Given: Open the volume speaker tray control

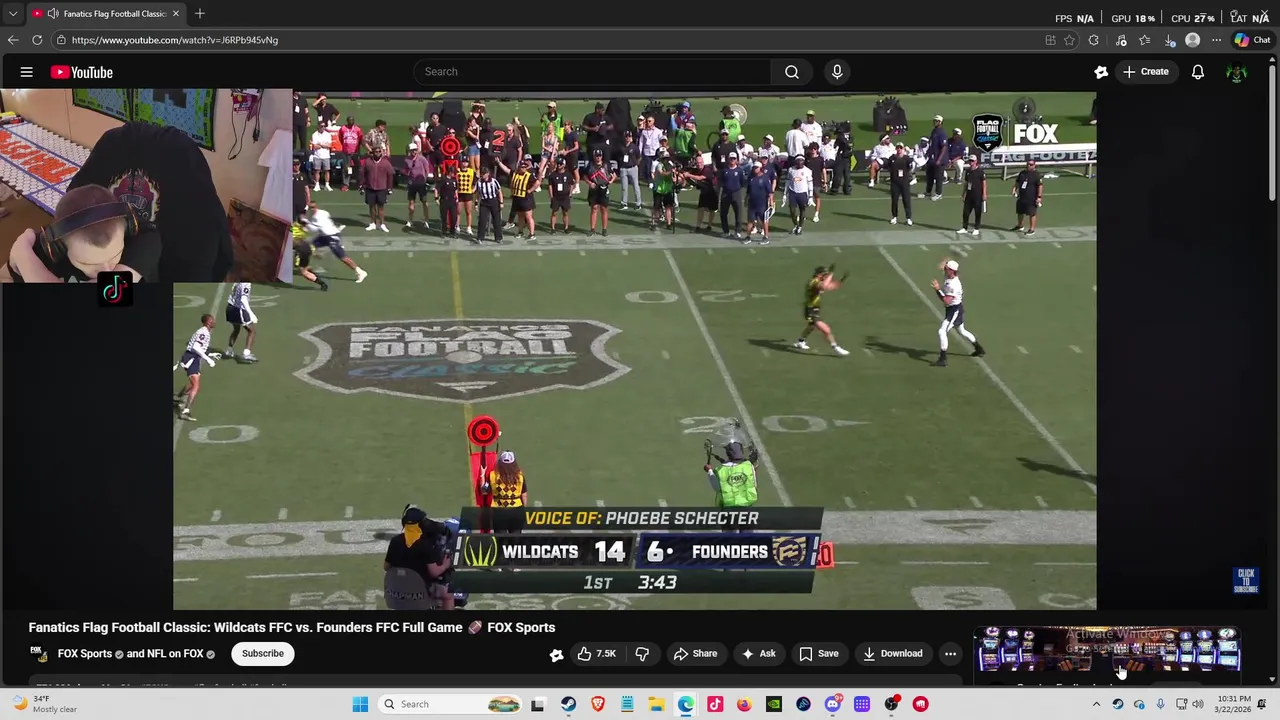Looking at the screenshot, I should click(1198, 704).
